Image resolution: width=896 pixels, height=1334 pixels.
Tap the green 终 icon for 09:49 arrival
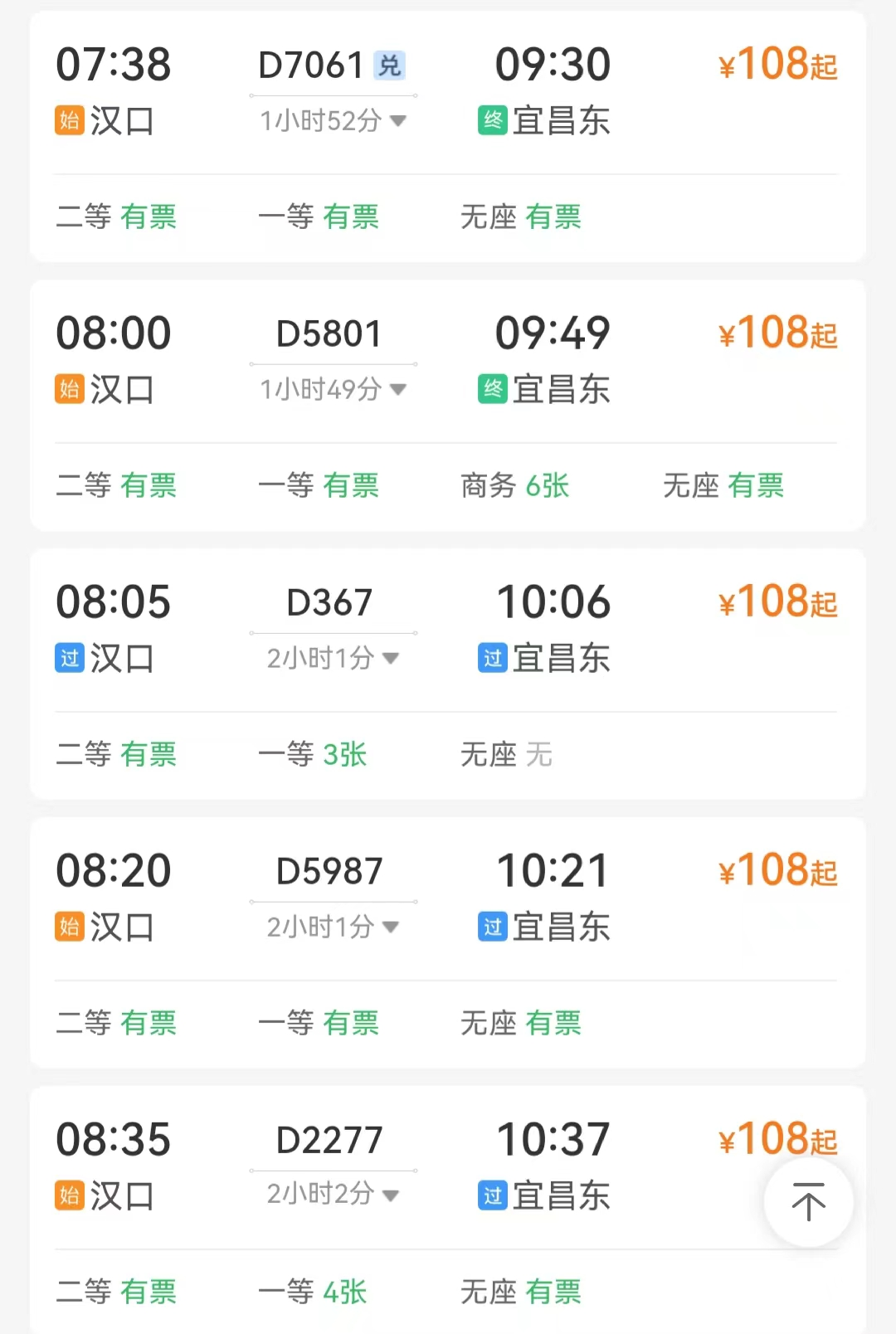[493, 389]
